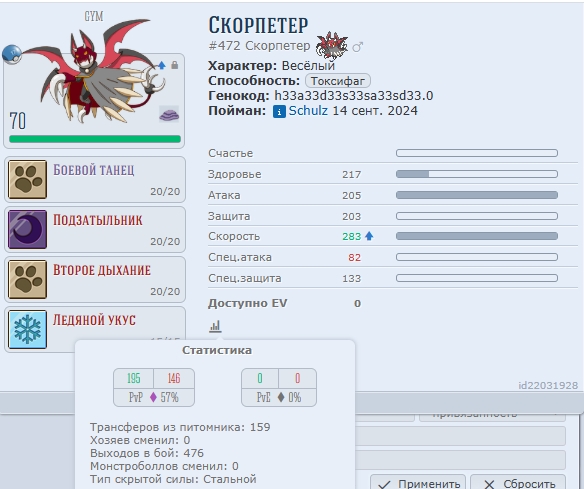Click the purple diamond in PvP stats
The height and width of the screenshot is (489, 584).
point(153,397)
